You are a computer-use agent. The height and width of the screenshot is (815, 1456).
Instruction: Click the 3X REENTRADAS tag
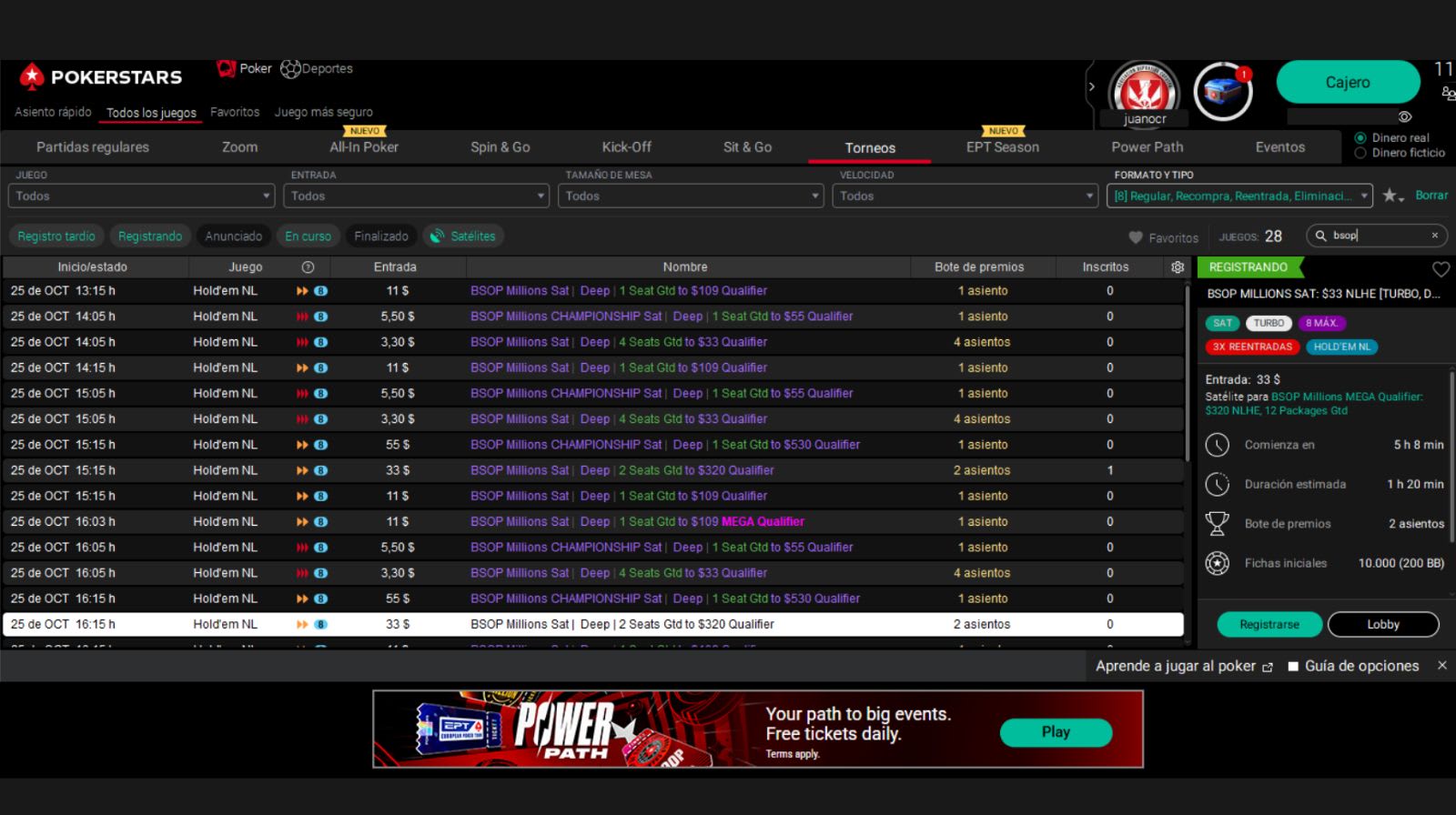tap(1252, 347)
